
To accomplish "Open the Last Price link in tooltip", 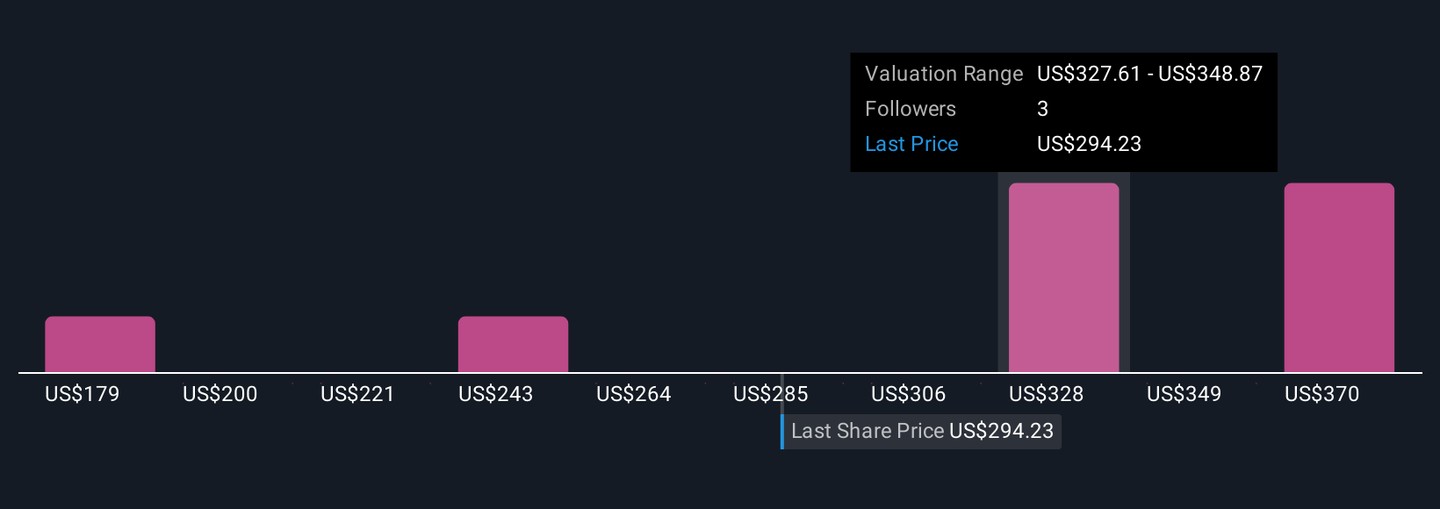I will coord(911,144).
